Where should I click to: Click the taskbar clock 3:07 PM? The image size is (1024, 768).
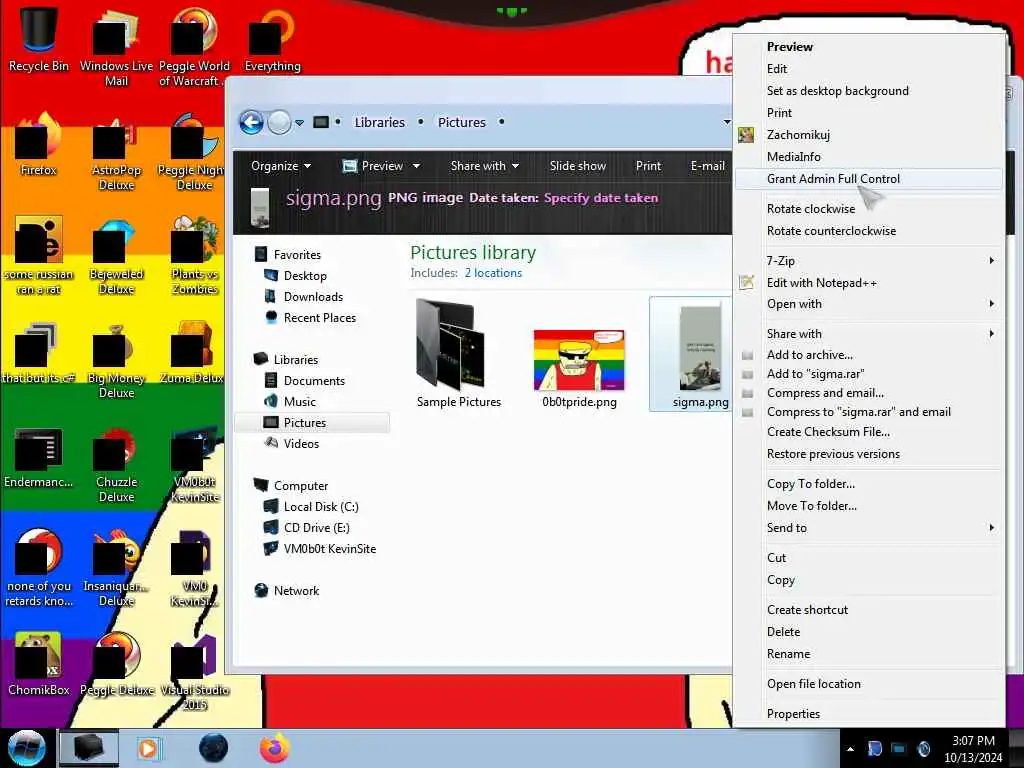pyautogui.click(x=973, y=741)
